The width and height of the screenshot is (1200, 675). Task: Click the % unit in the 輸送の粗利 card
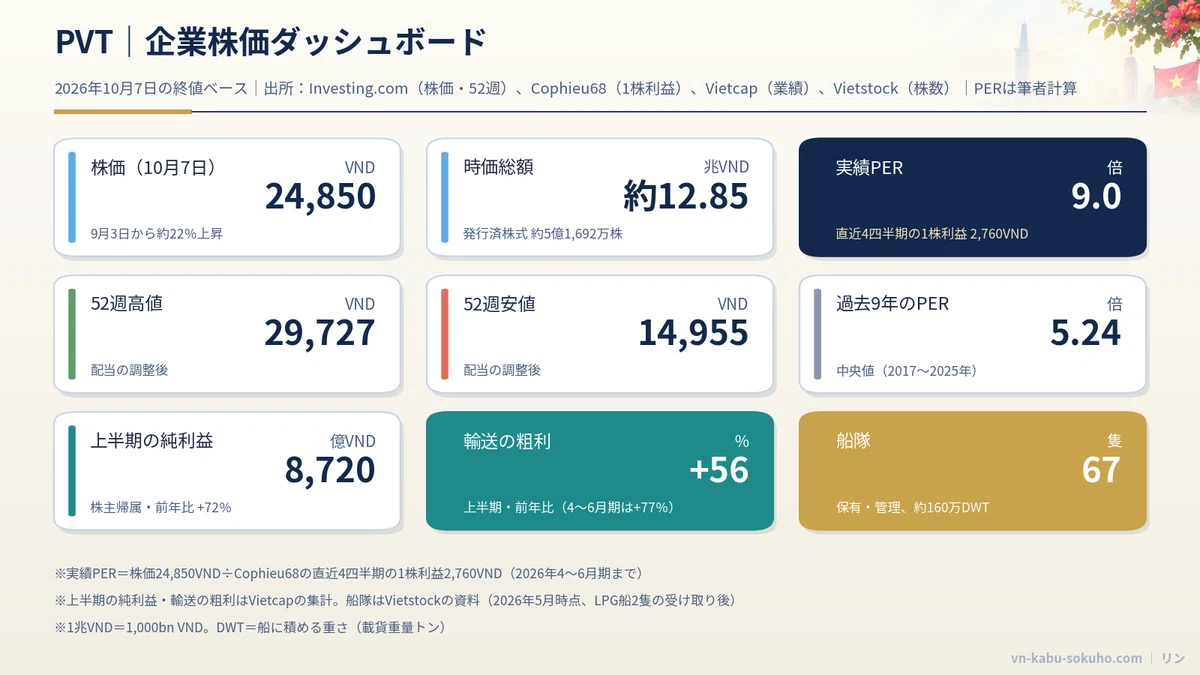(x=742, y=441)
